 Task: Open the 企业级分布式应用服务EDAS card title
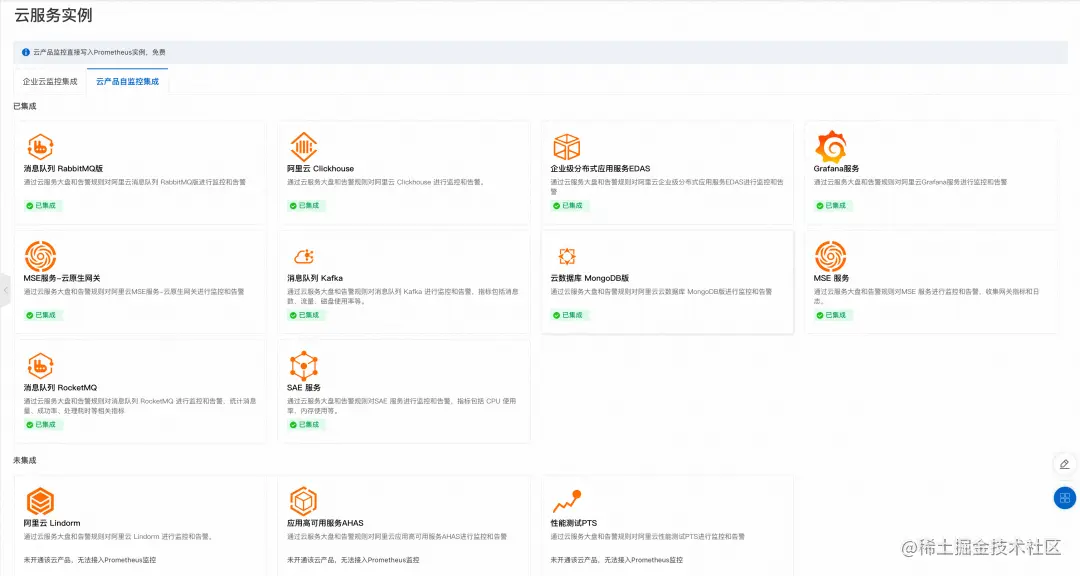[600, 168]
